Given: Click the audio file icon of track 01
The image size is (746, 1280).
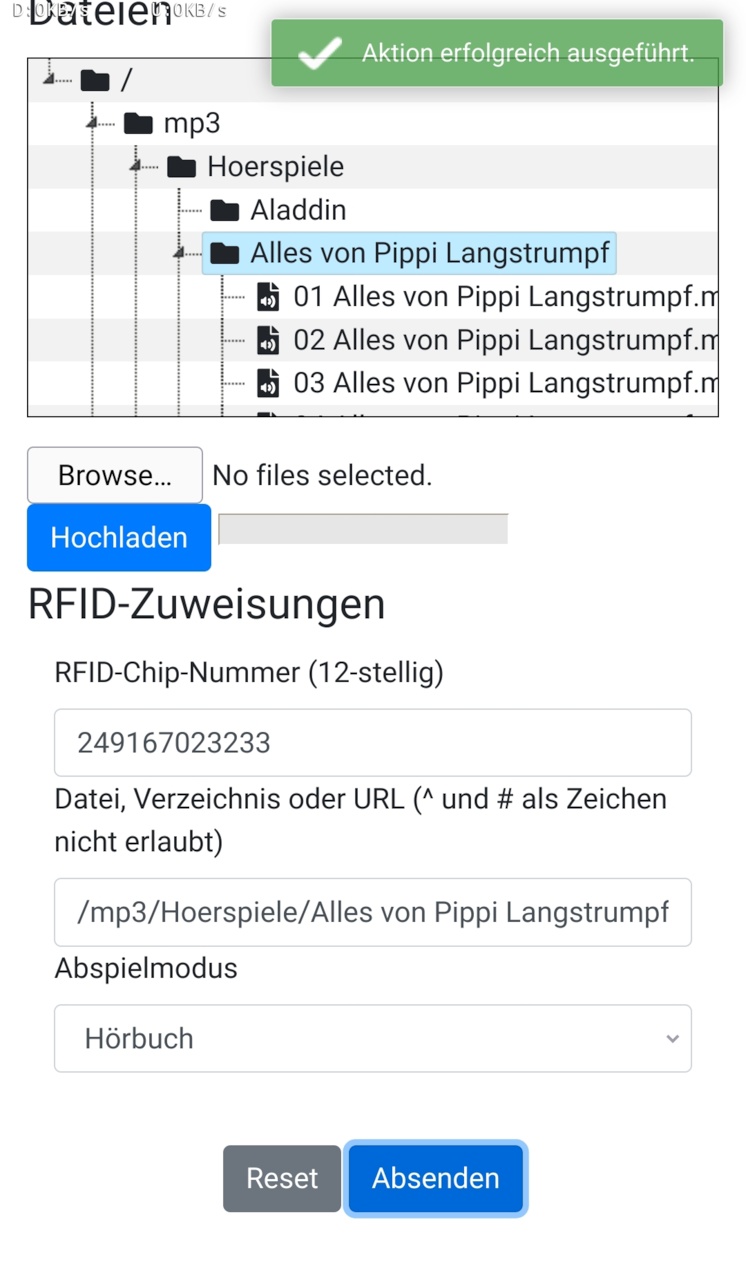Looking at the screenshot, I should click(x=268, y=297).
